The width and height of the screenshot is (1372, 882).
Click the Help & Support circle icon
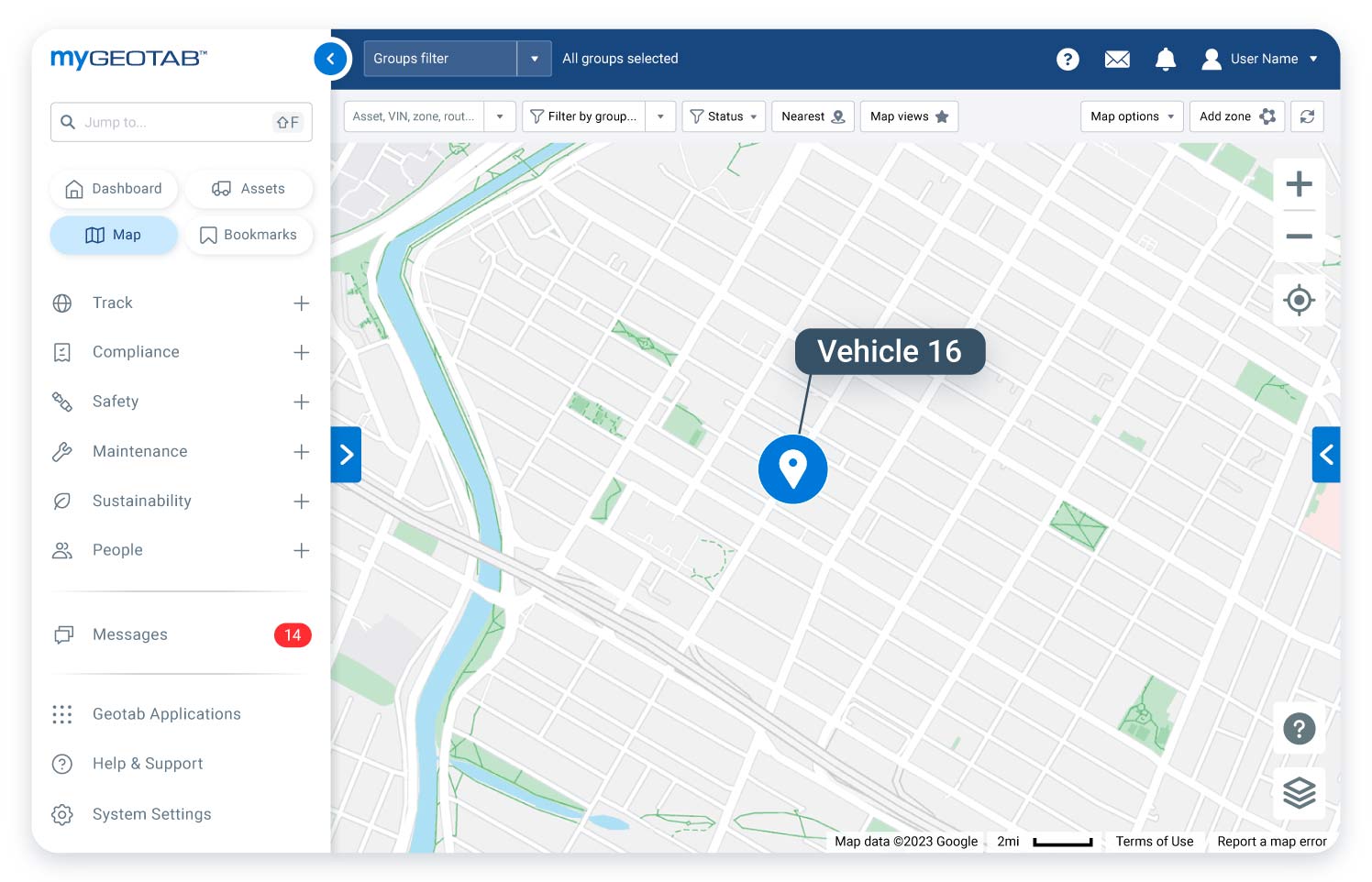pos(62,764)
